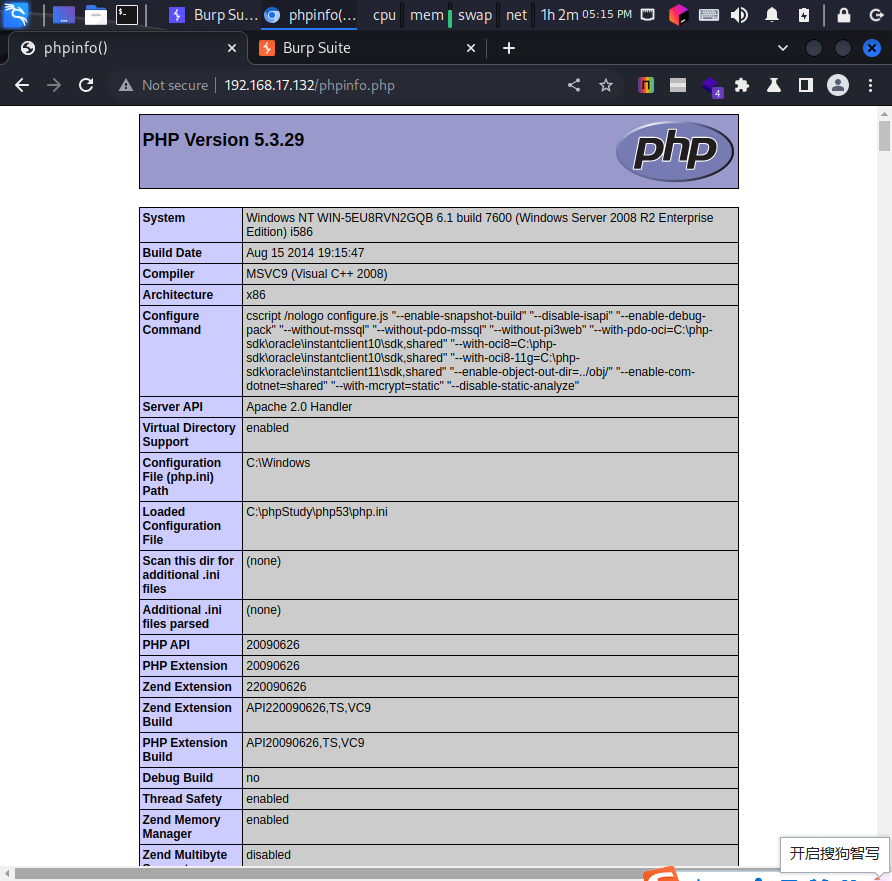This screenshot has width=892, height=881.
Task: Click the MSVC9 (Visual C++ 2008) value
Action: click(317, 274)
